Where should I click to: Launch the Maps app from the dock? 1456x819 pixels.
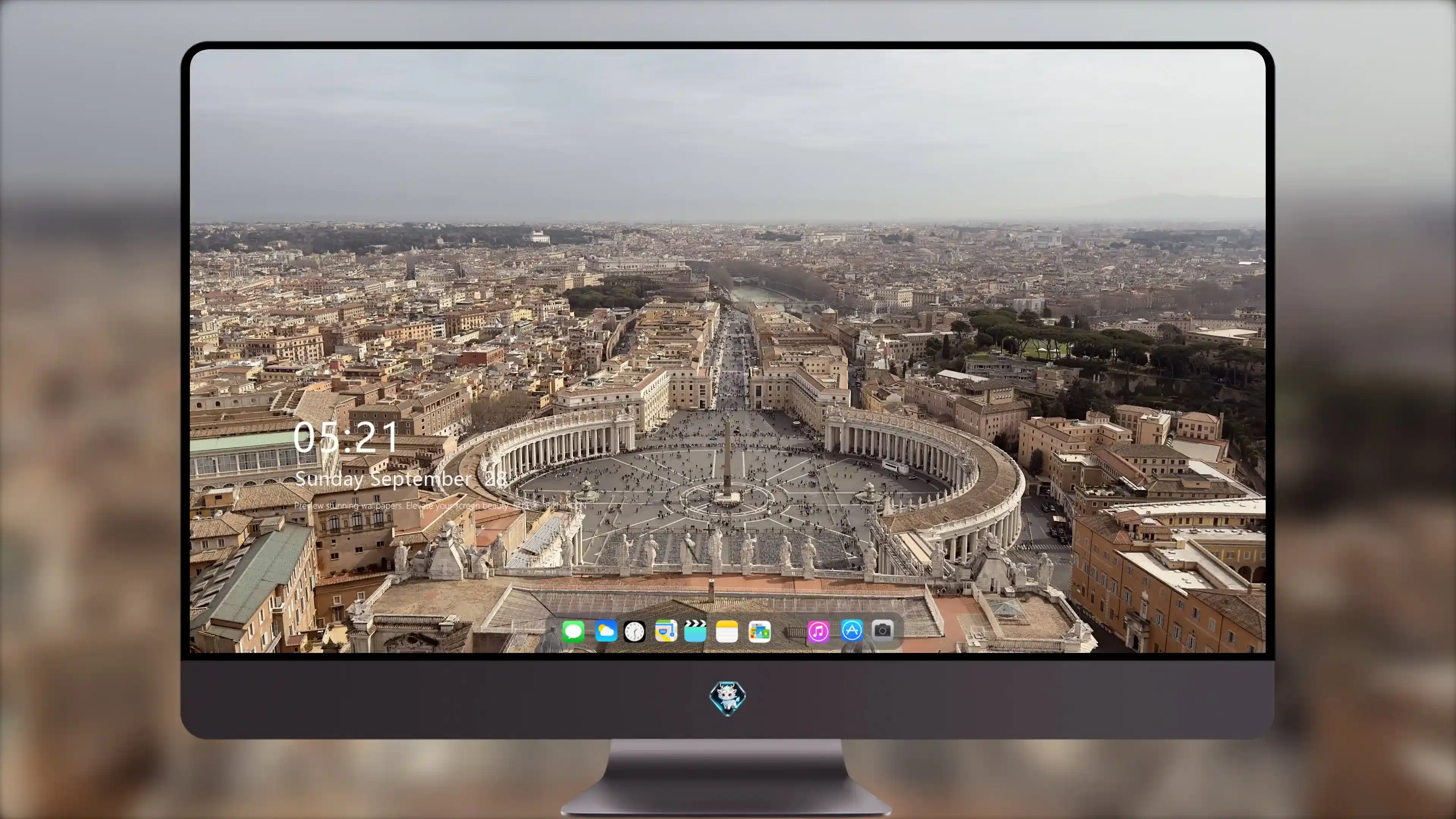[x=666, y=631]
